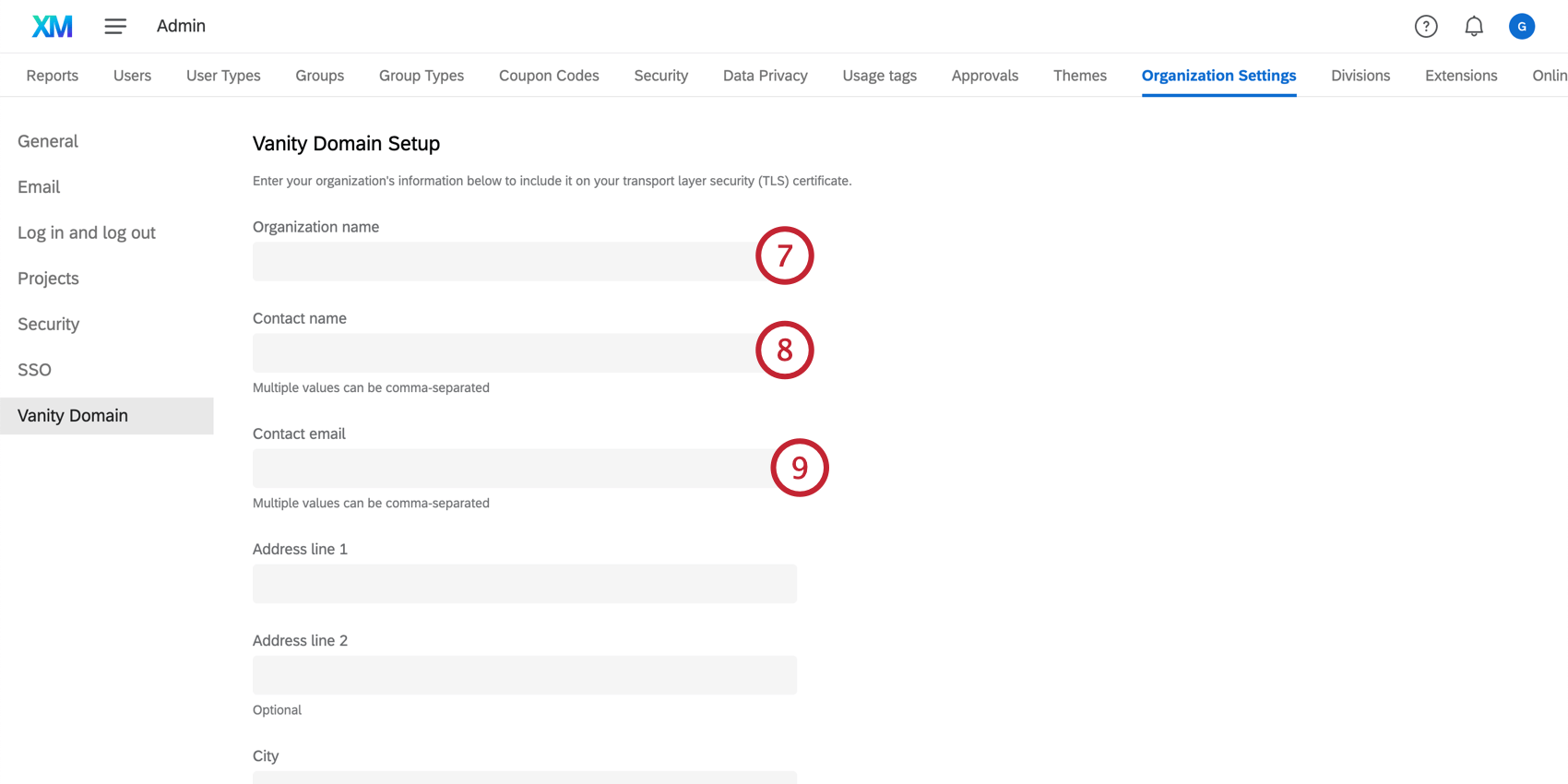Select the Themes tab
This screenshot has height=784, width=1568.
(x=1079, y=76)
